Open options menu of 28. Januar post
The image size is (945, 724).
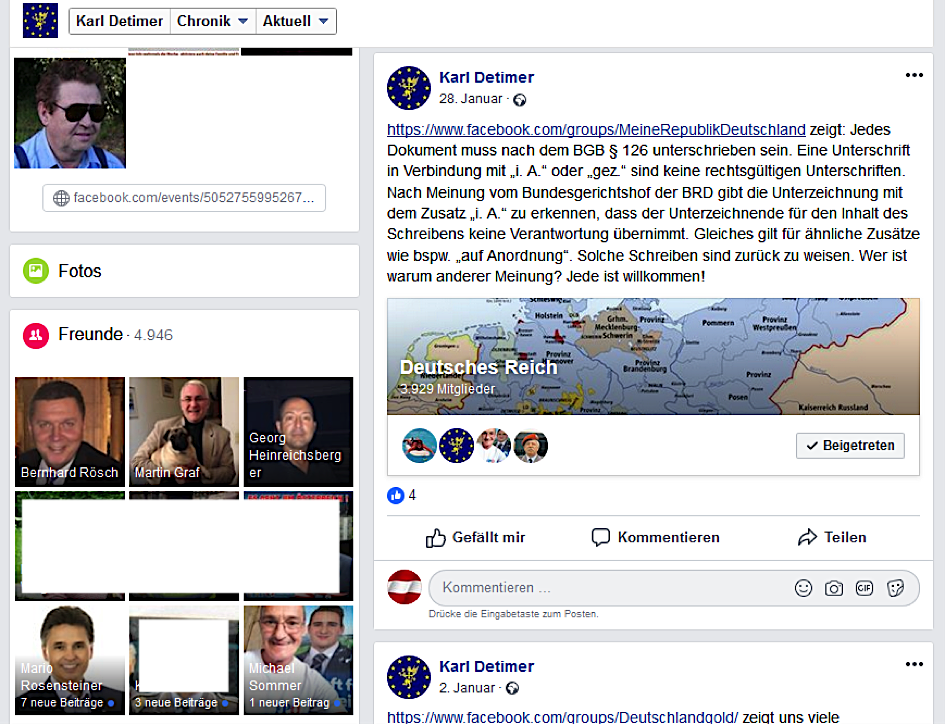click(x=914, y=75)
